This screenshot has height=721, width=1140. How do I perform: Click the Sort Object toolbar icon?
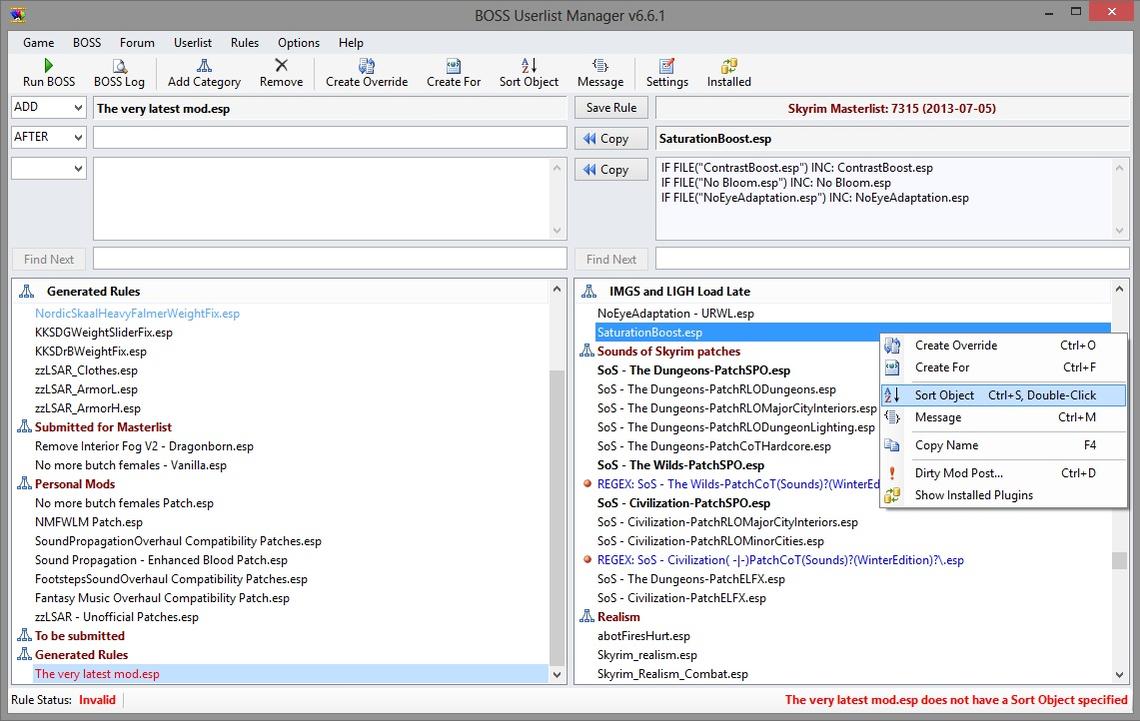click(x=529, y=66)
